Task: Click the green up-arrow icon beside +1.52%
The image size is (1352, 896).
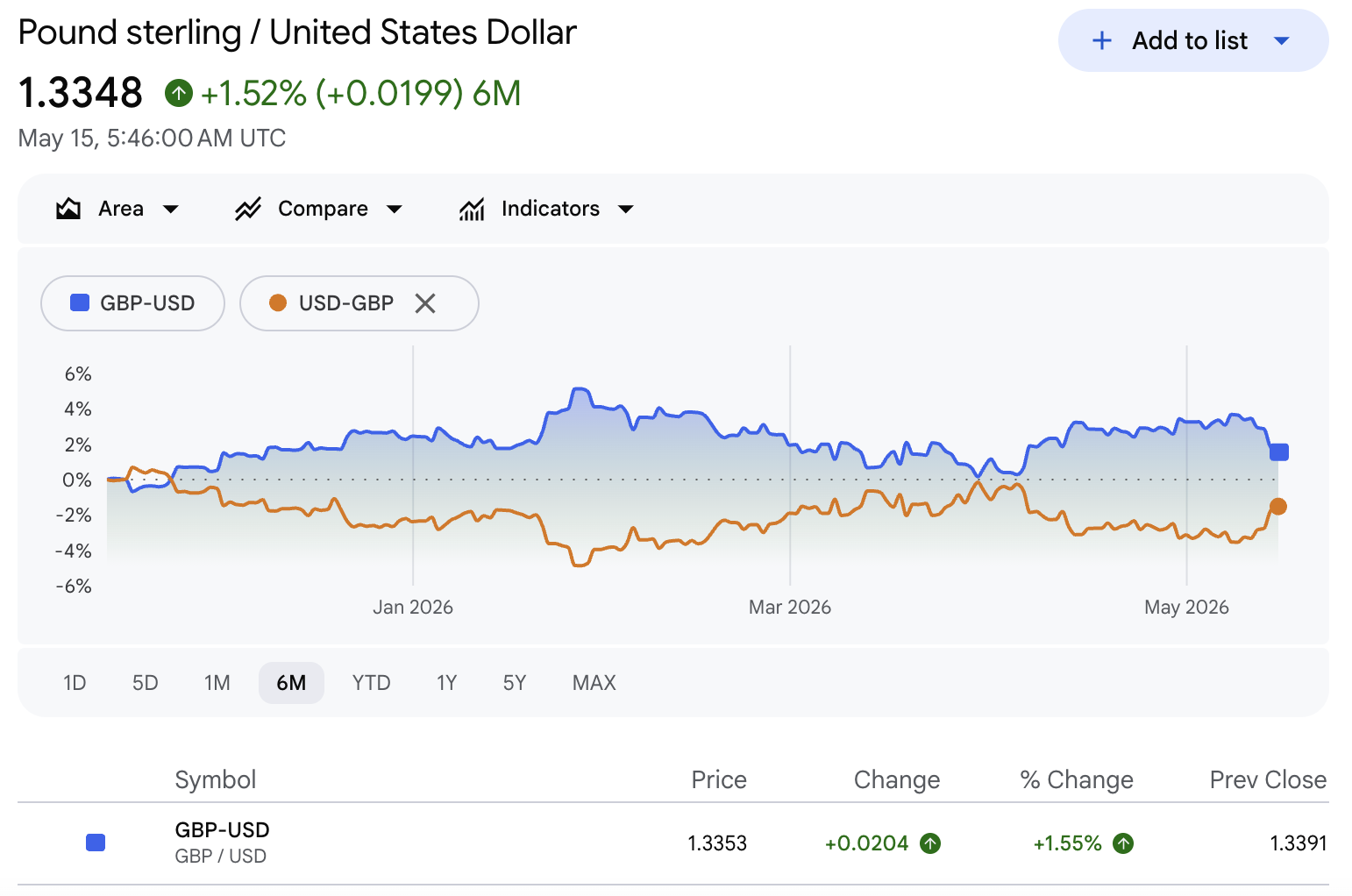Action: pos(179,92)
